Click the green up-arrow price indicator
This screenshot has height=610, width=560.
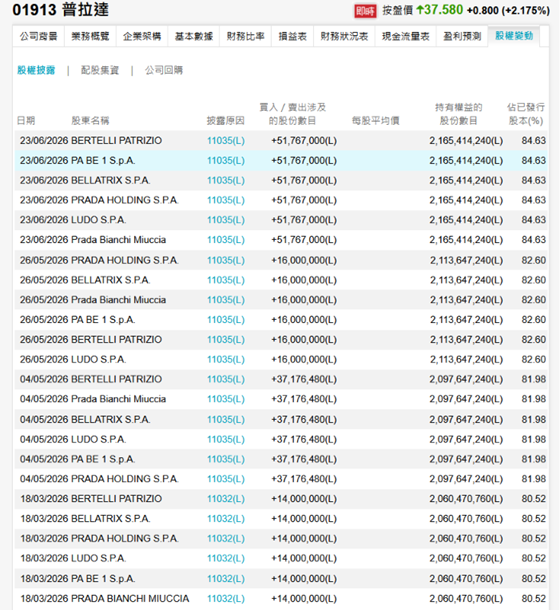[x=420, y=10]
